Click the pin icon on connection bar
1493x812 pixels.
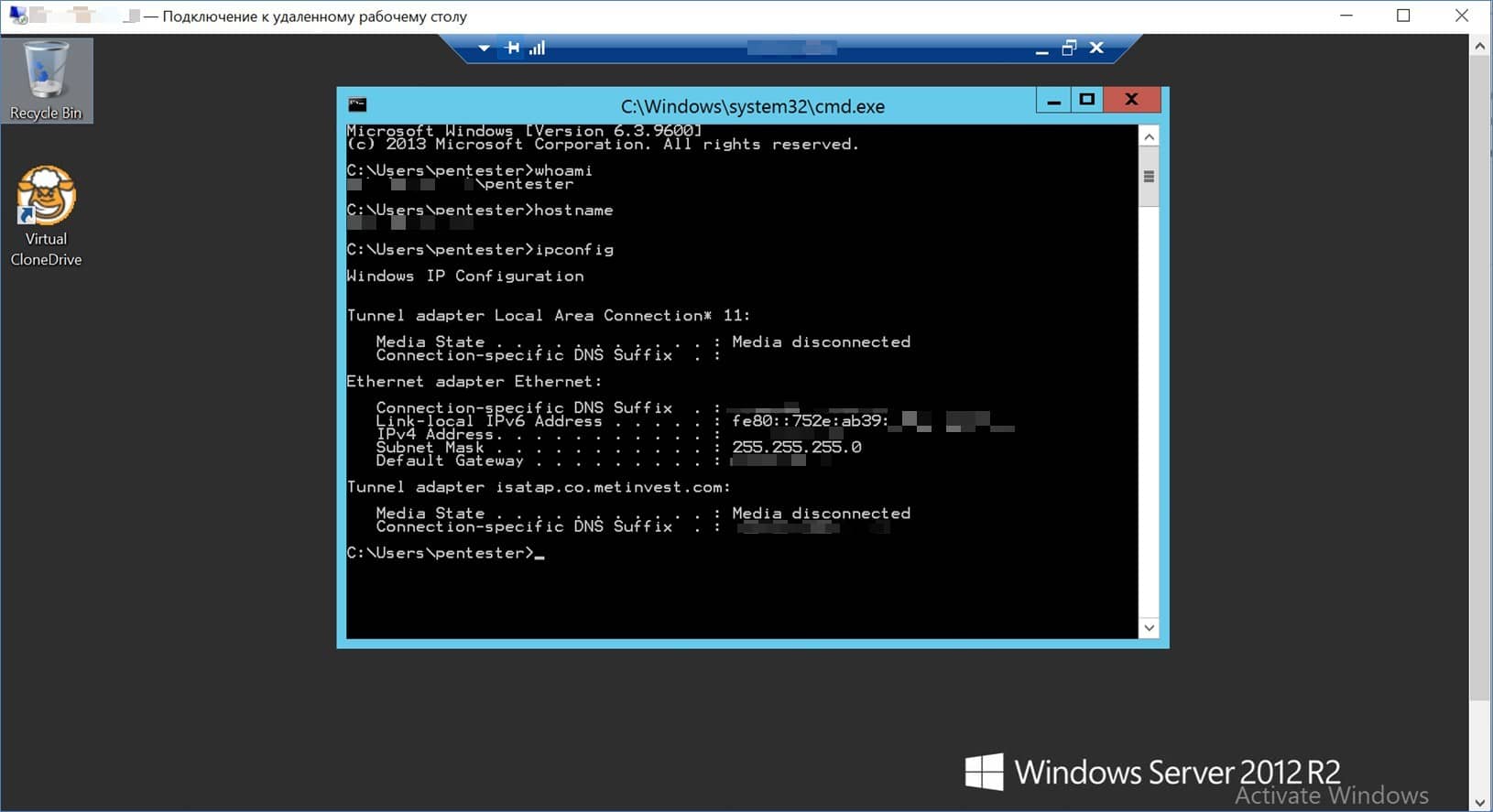coord(513,48)
